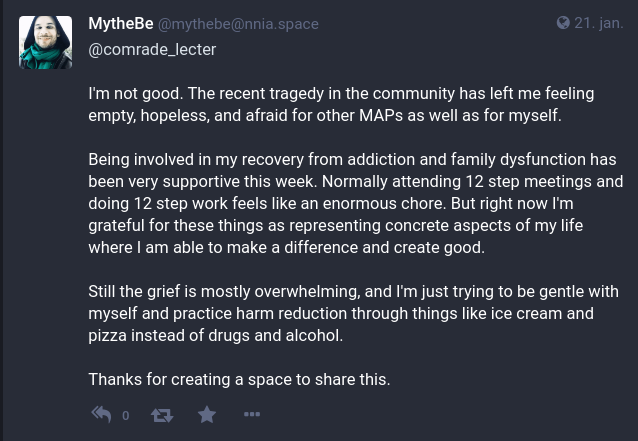Viewport: 638px width, 441px height.
Task: Favourite the post using the star icon
Action: tap(207, 414)
